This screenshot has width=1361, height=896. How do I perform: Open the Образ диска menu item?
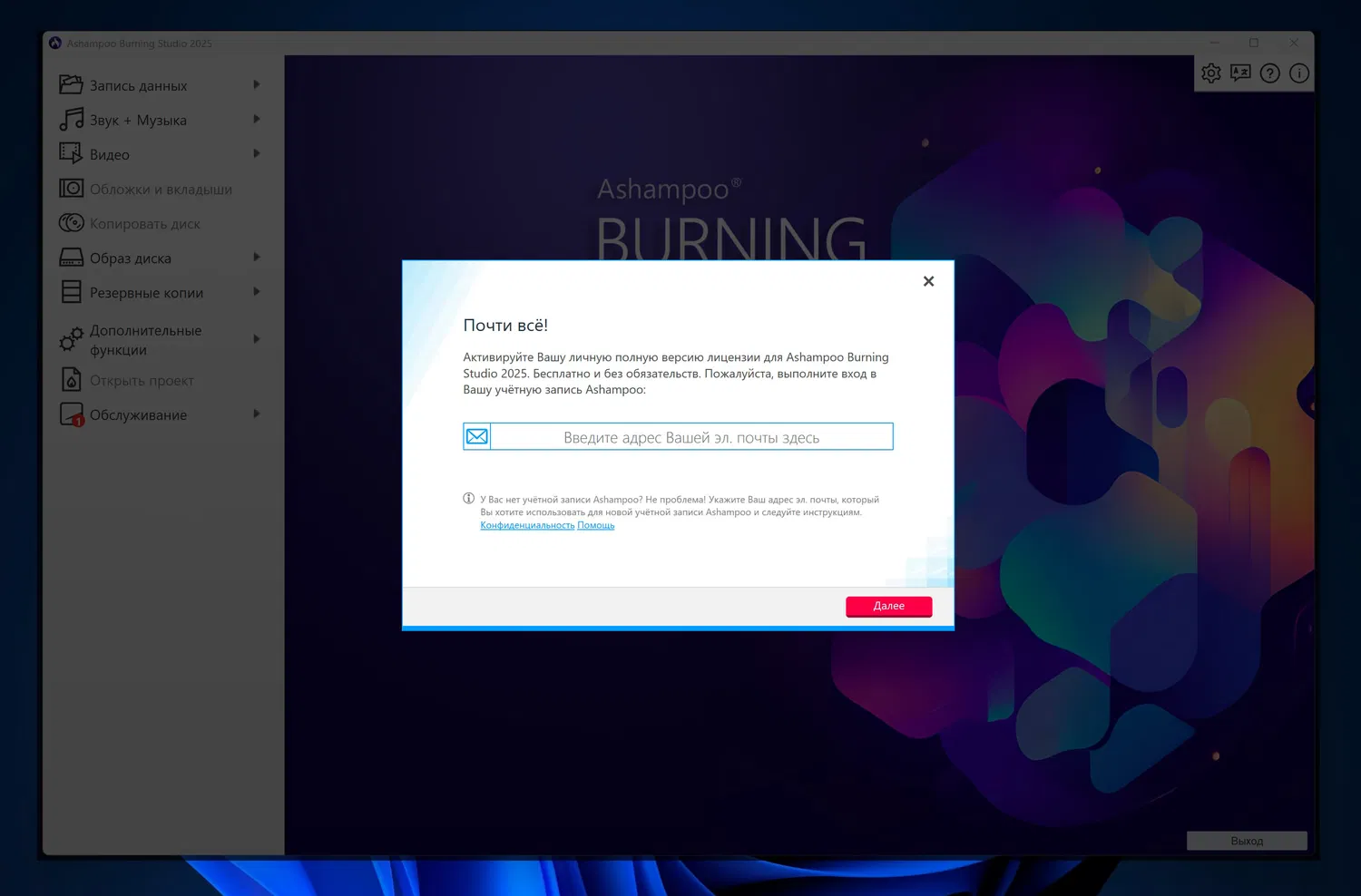coord(162,258)
